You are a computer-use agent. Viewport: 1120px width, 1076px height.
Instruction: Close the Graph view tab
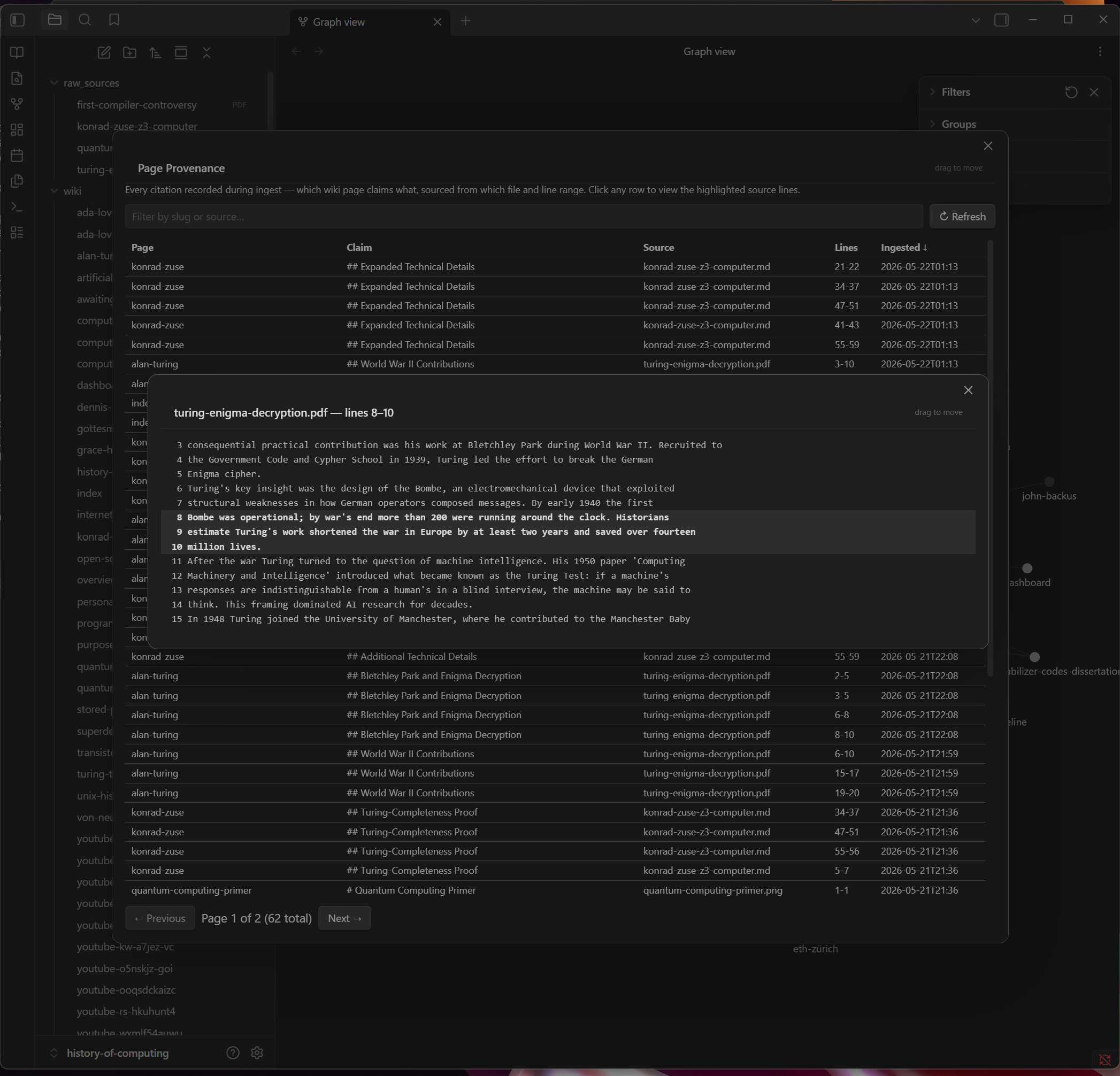coord(438,22)
